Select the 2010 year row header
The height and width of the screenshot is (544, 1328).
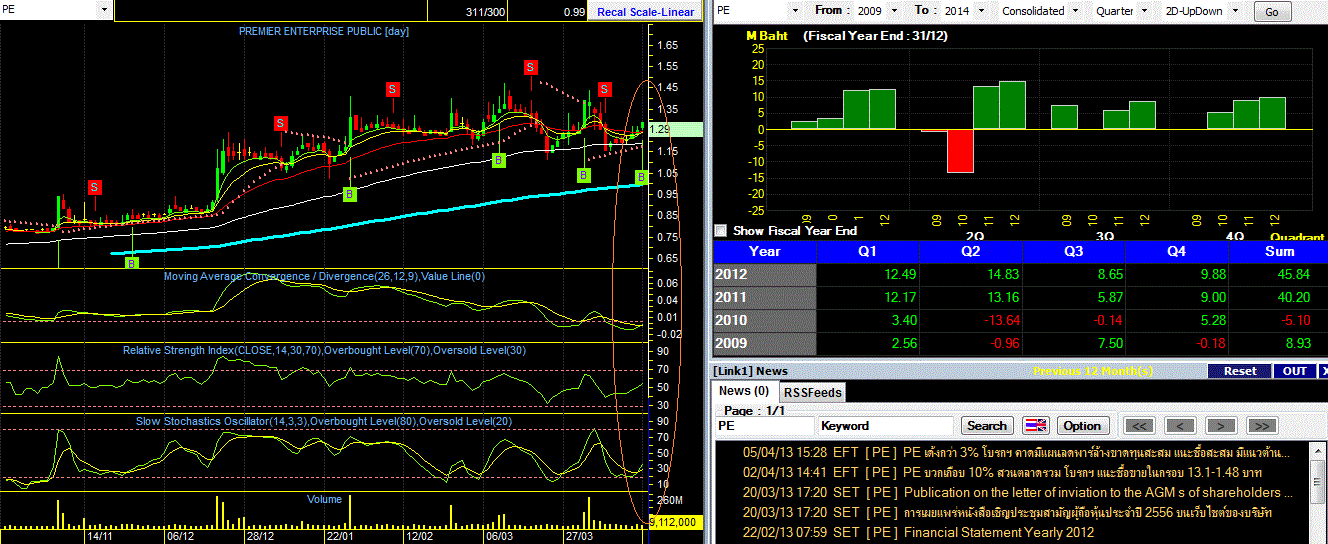(764, 320)
